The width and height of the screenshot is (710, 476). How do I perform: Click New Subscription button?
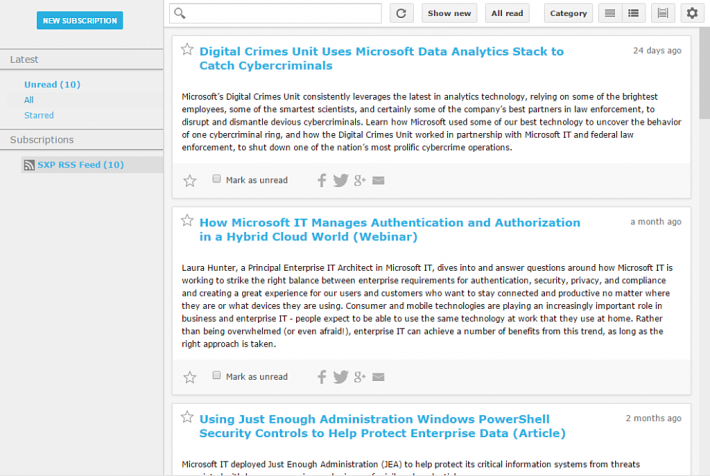tap(80, 20)
